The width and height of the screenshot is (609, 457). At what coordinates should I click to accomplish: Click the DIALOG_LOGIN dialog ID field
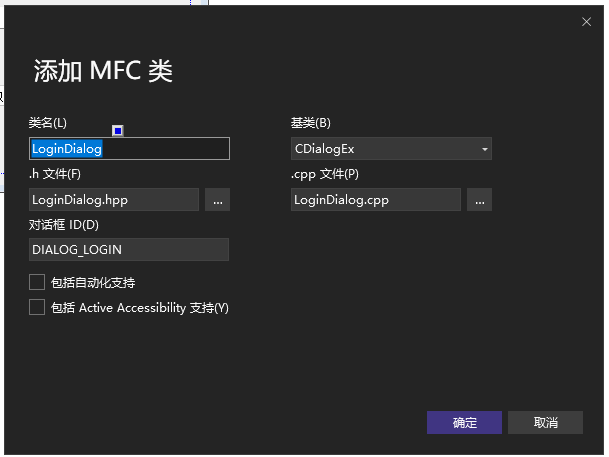pos(129,250)
